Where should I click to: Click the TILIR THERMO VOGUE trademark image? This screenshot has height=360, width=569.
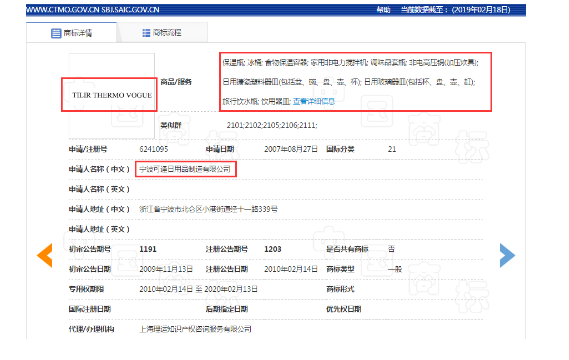112,95
